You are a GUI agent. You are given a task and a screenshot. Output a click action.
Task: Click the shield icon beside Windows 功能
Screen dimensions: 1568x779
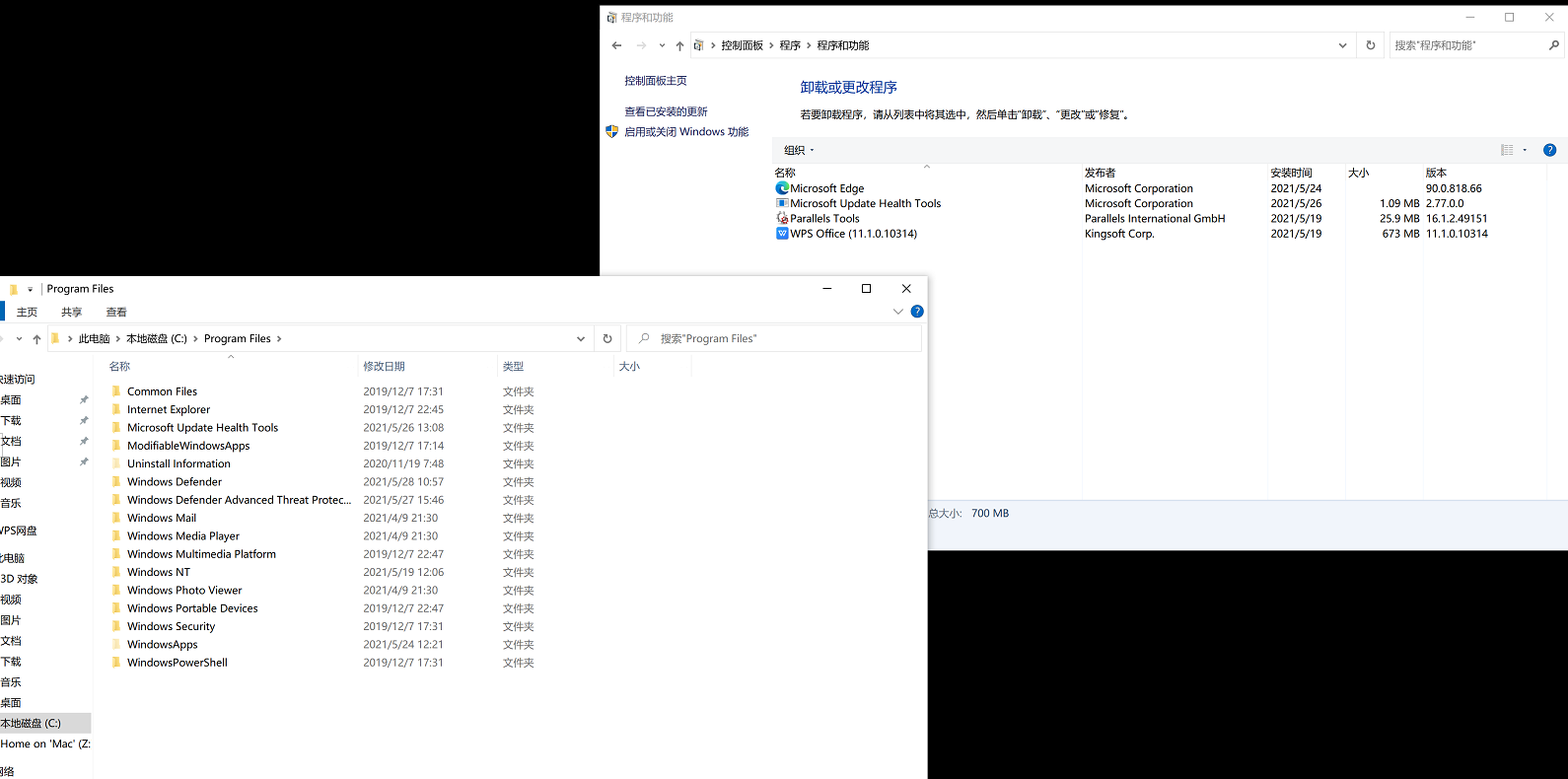pos(611,131)
